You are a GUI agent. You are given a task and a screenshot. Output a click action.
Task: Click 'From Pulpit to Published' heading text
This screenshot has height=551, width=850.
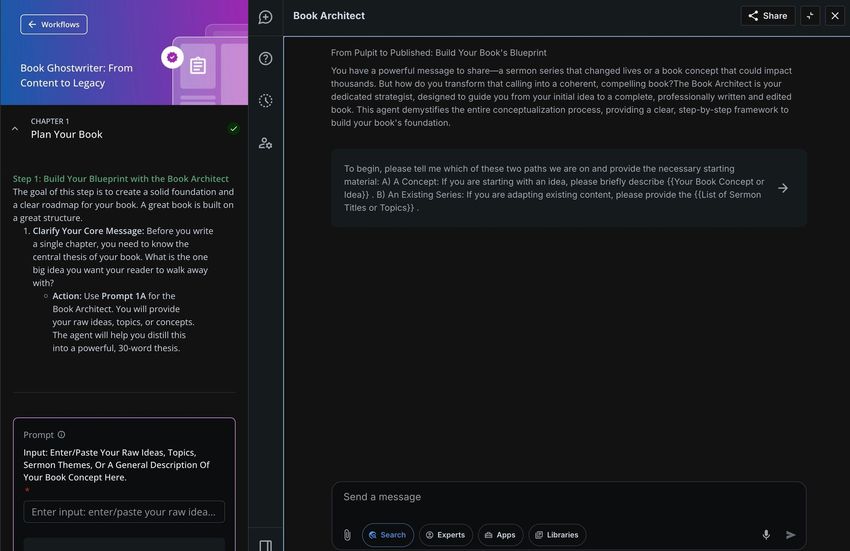(439, 53)
